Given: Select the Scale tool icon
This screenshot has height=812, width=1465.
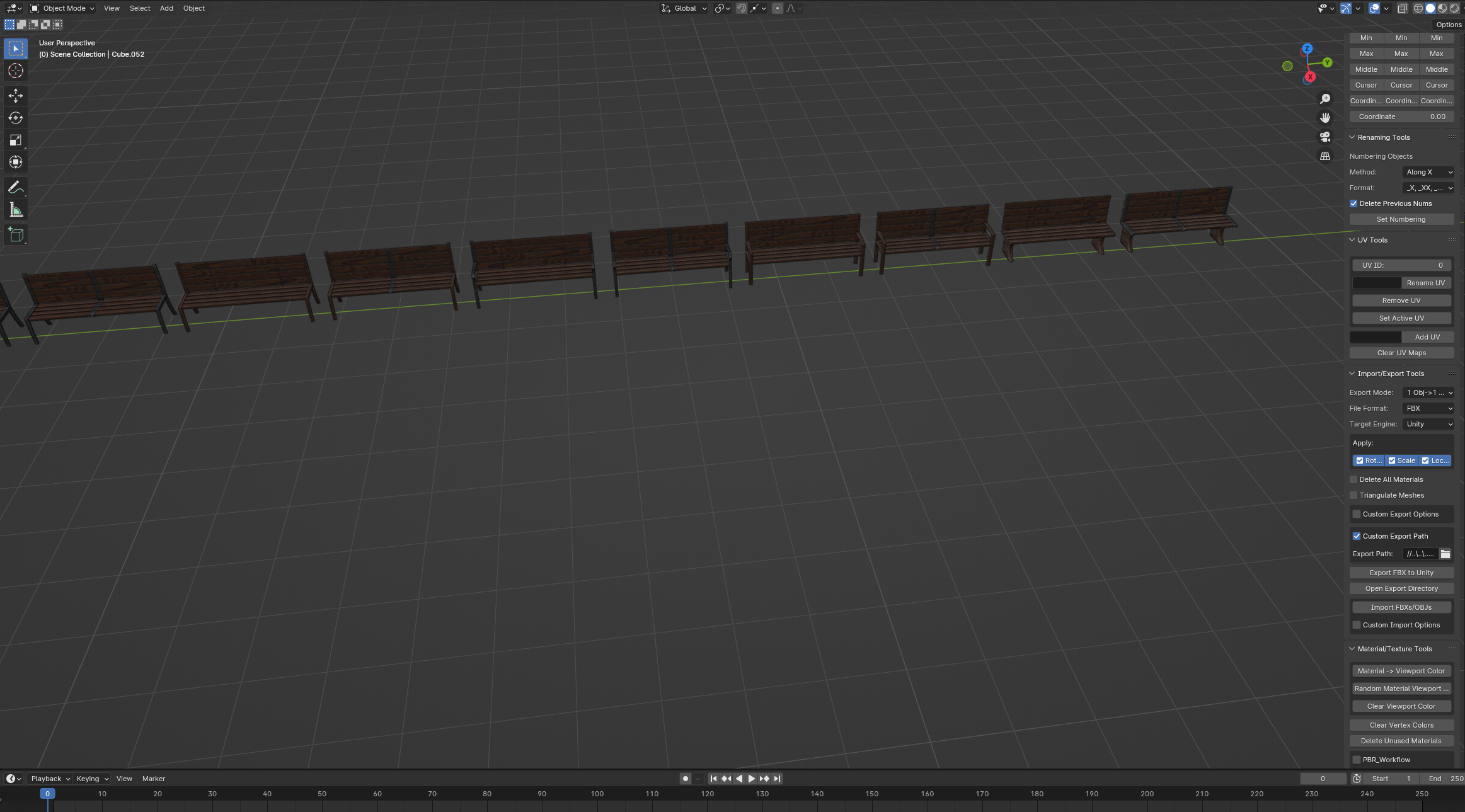Looking at the screenshot, I should click(16, 140).
